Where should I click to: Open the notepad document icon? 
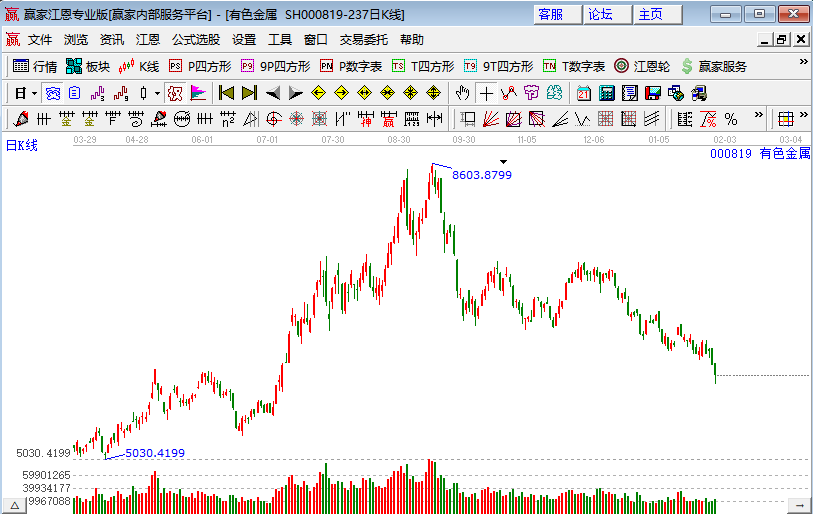[629, 93]
